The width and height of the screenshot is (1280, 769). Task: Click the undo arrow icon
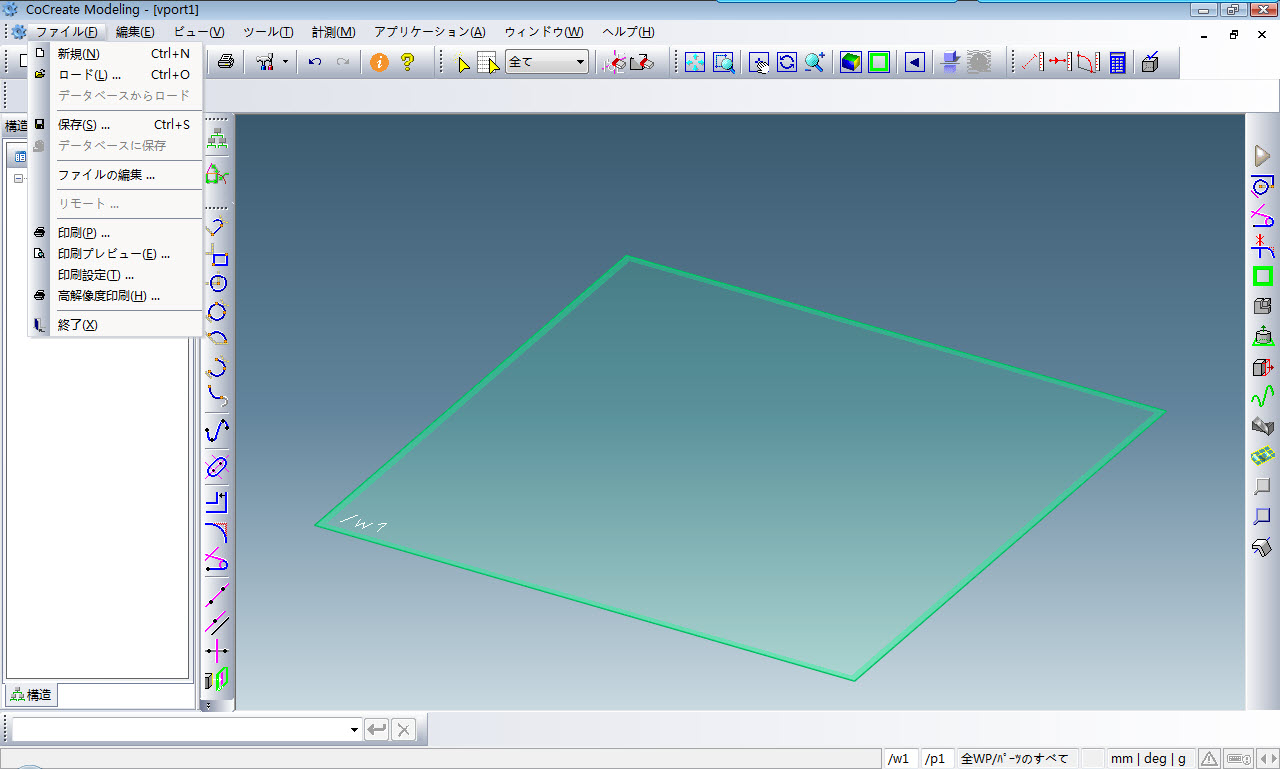[315, 62]
